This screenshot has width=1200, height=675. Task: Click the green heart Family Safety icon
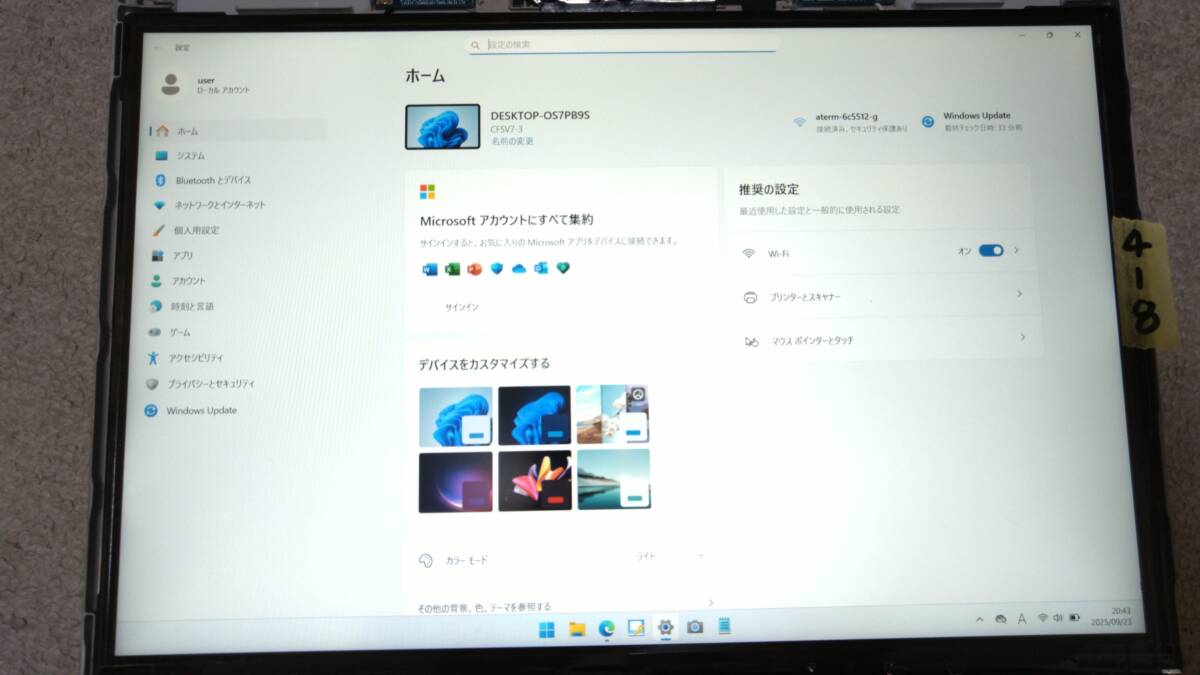[x=563, y=268]
